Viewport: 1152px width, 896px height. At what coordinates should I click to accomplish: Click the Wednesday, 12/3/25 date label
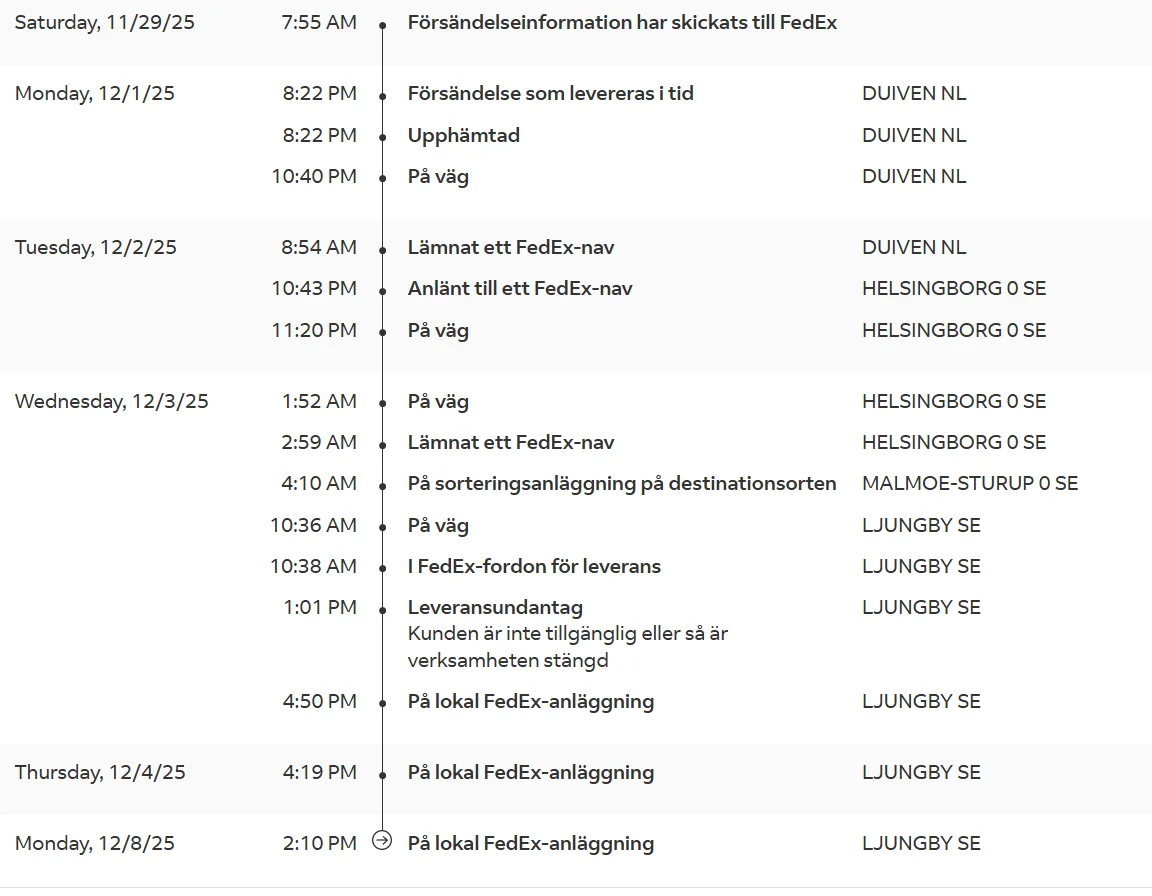click(x=112, y=402)
